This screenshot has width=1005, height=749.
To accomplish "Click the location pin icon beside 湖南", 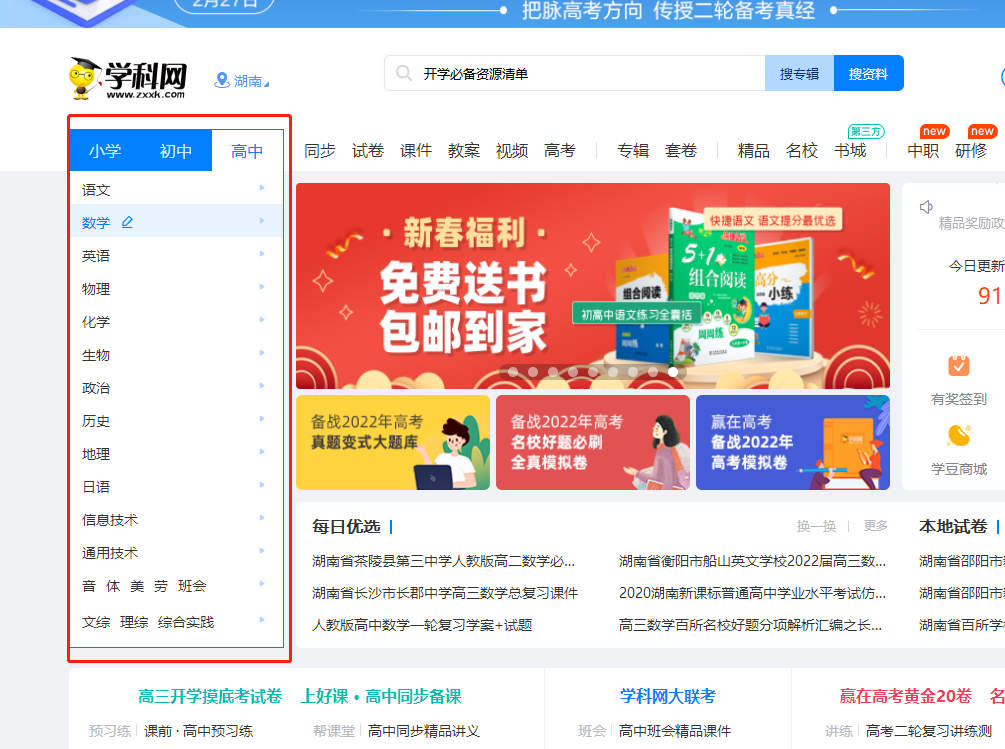I will pos(222,80).
